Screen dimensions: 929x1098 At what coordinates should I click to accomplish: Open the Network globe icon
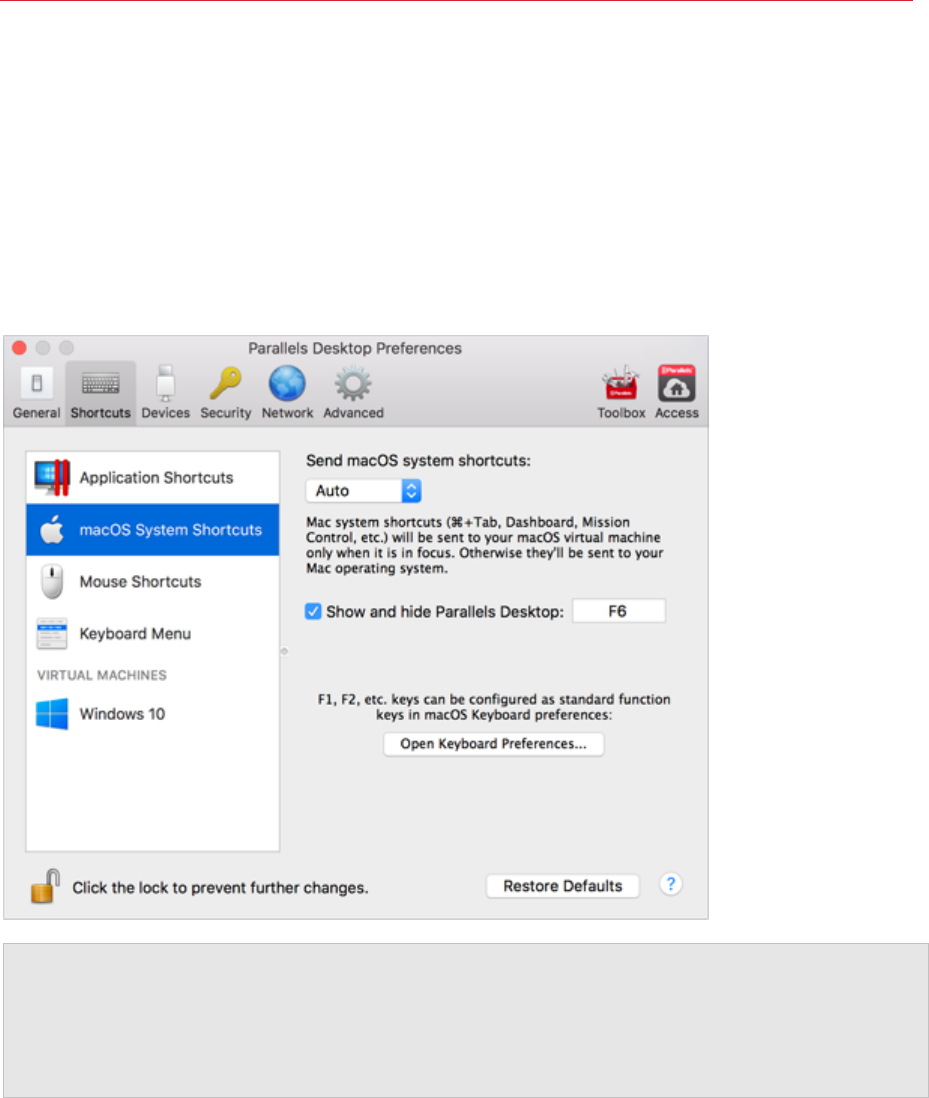[287, 384]
